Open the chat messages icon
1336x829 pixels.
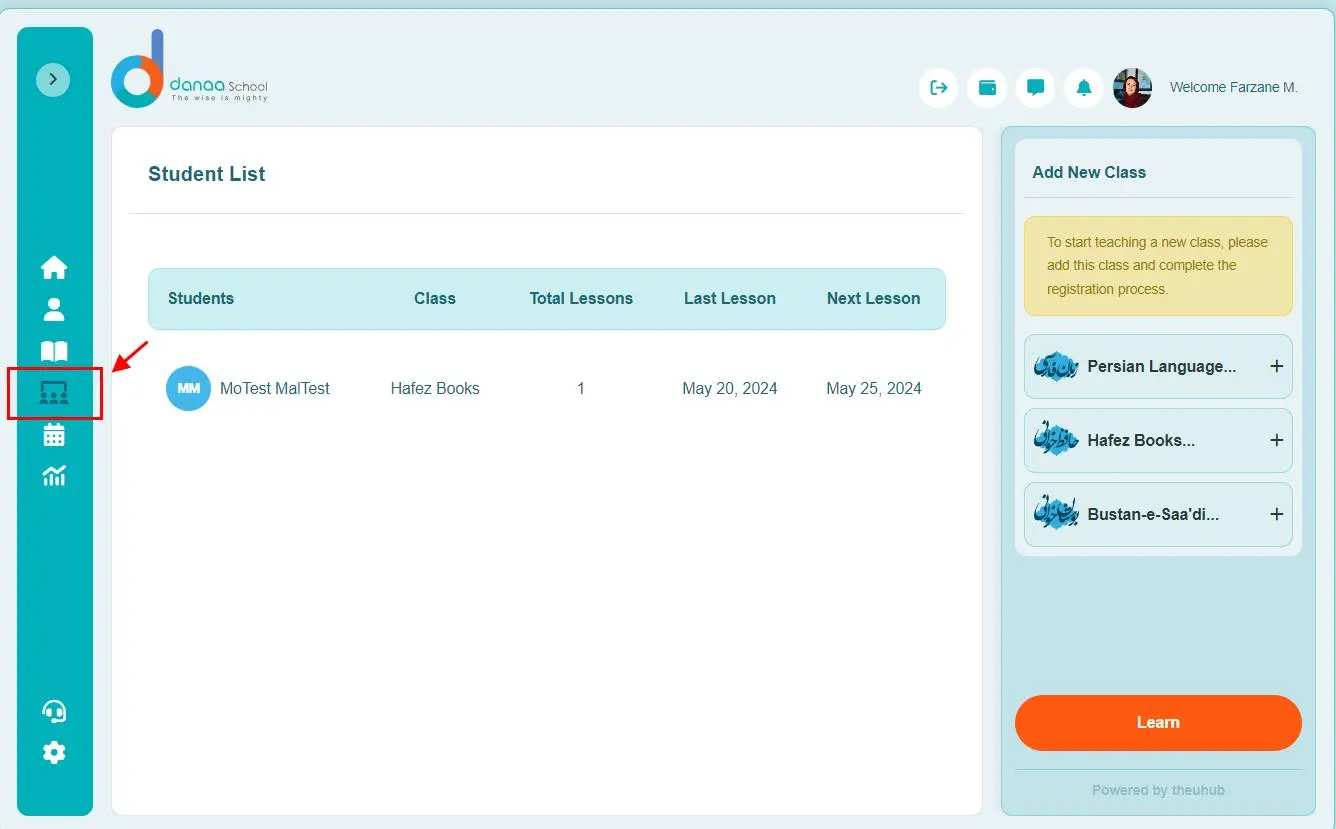coord(1035,88)
